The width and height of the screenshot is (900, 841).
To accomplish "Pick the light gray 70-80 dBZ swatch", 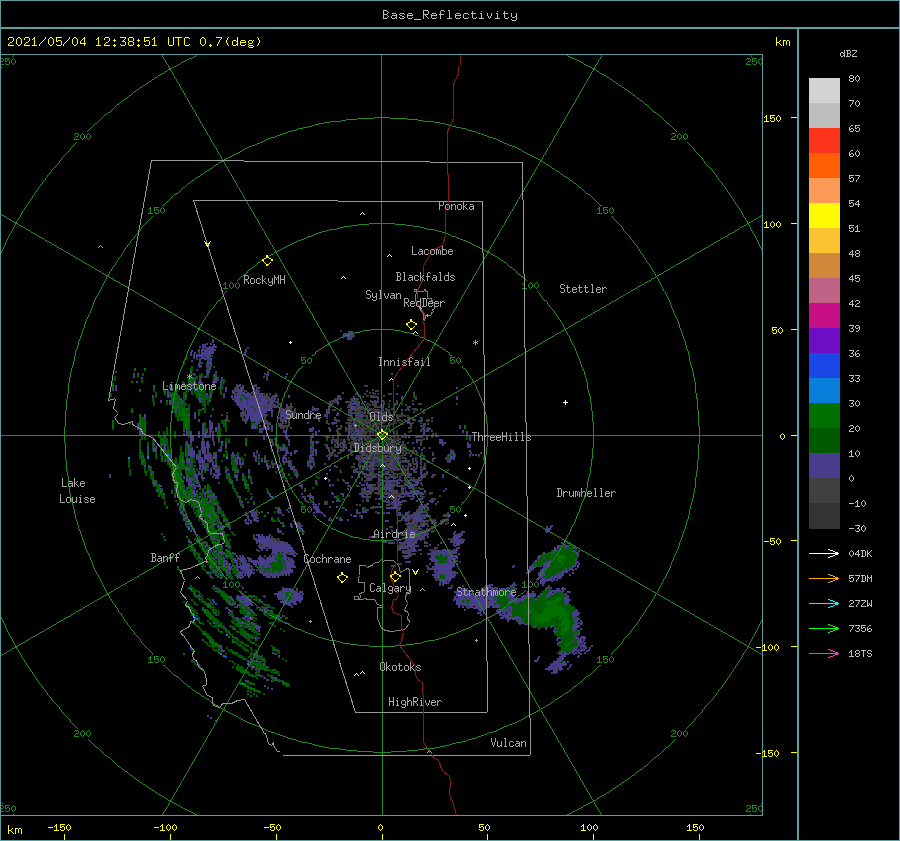I will pyautogui.click(x=824, y=91).
